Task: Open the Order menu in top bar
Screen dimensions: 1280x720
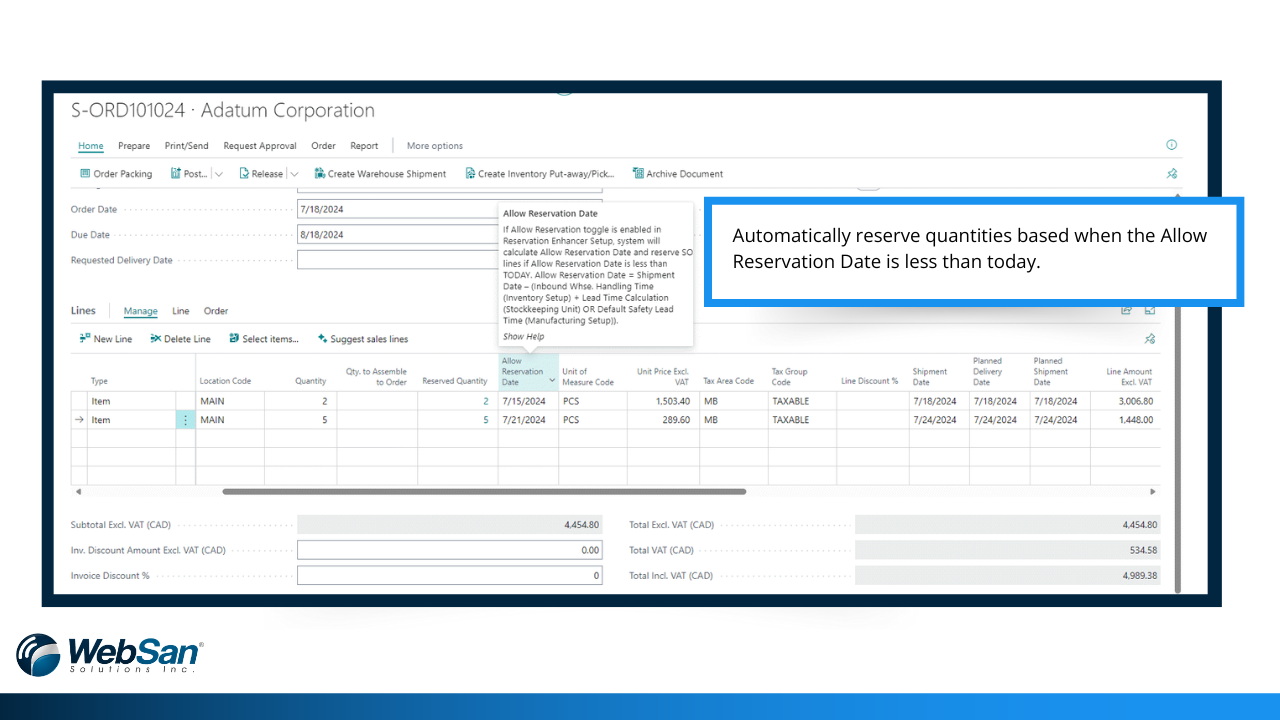Action: [x=323, y=146]
